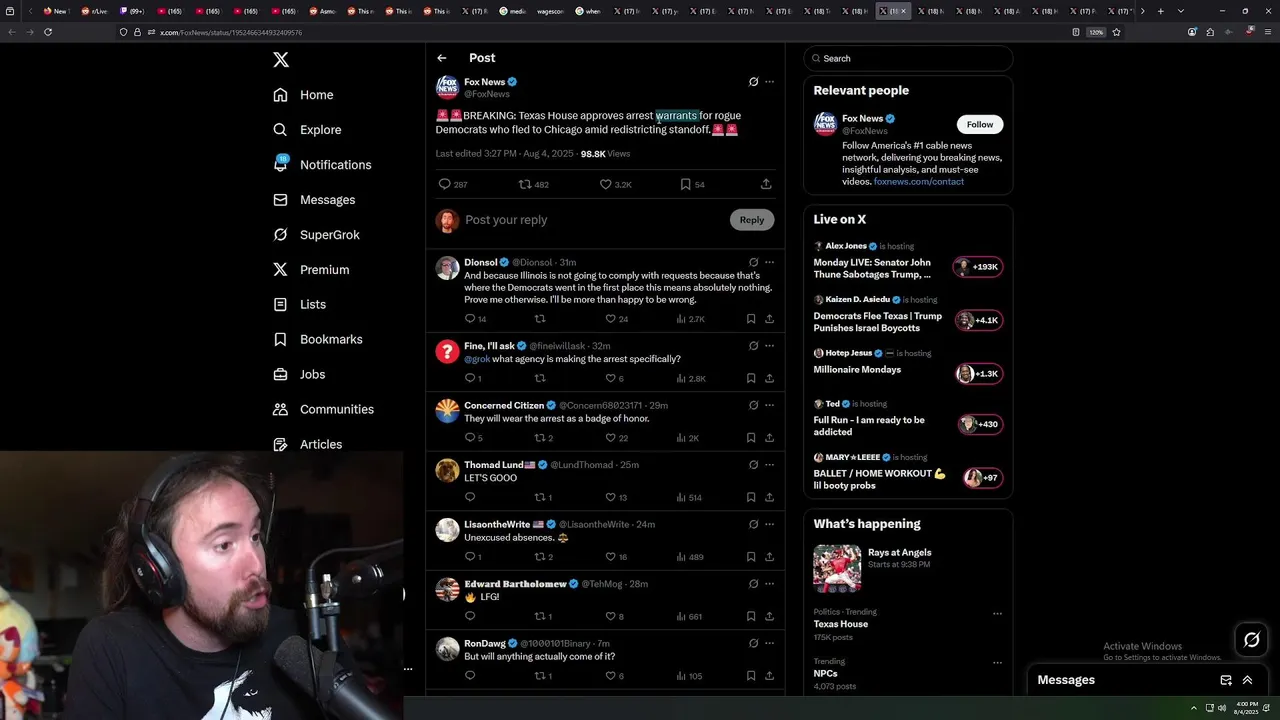Open Communities in the sidebar
1280x720 pixels.
click(323, 409)
